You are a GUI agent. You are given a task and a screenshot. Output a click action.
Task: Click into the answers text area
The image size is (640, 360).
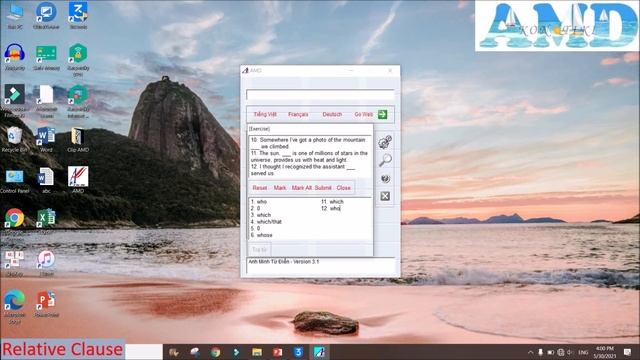coord(310,218)
